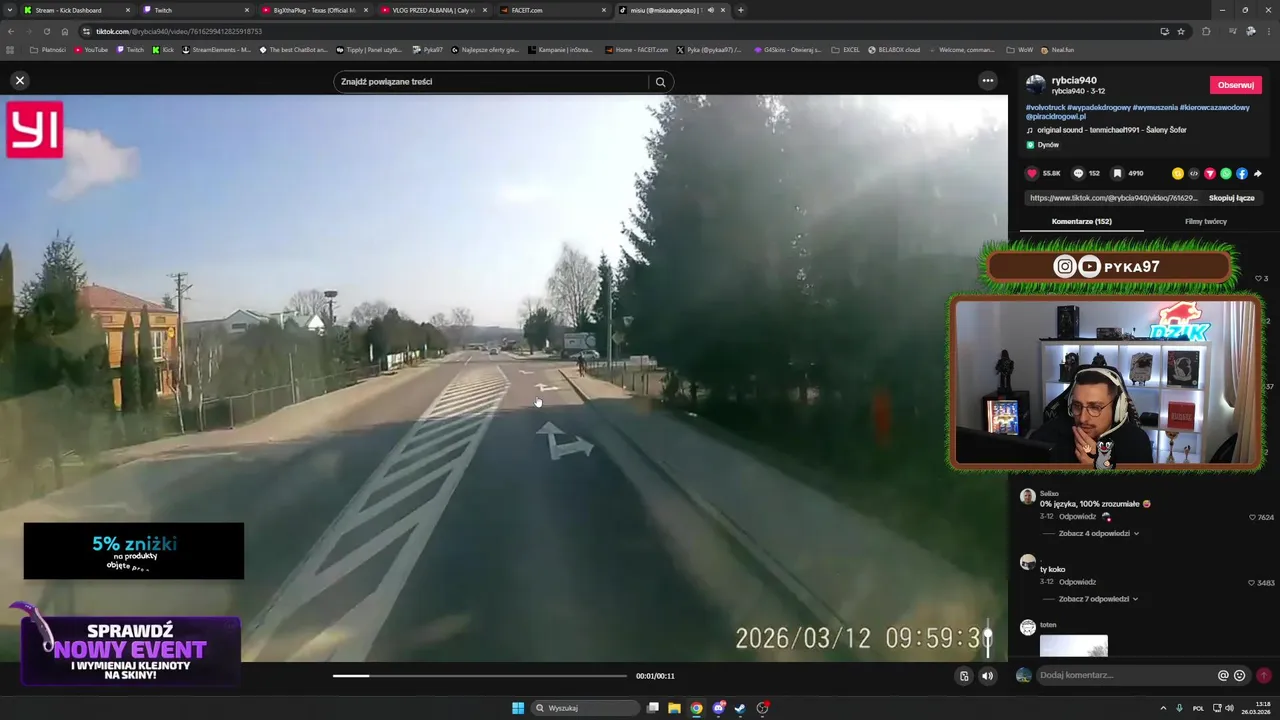Screen dimensions: 1280x720
Task: Open a new browser tab with plus
Action: (x=740, y=10)
